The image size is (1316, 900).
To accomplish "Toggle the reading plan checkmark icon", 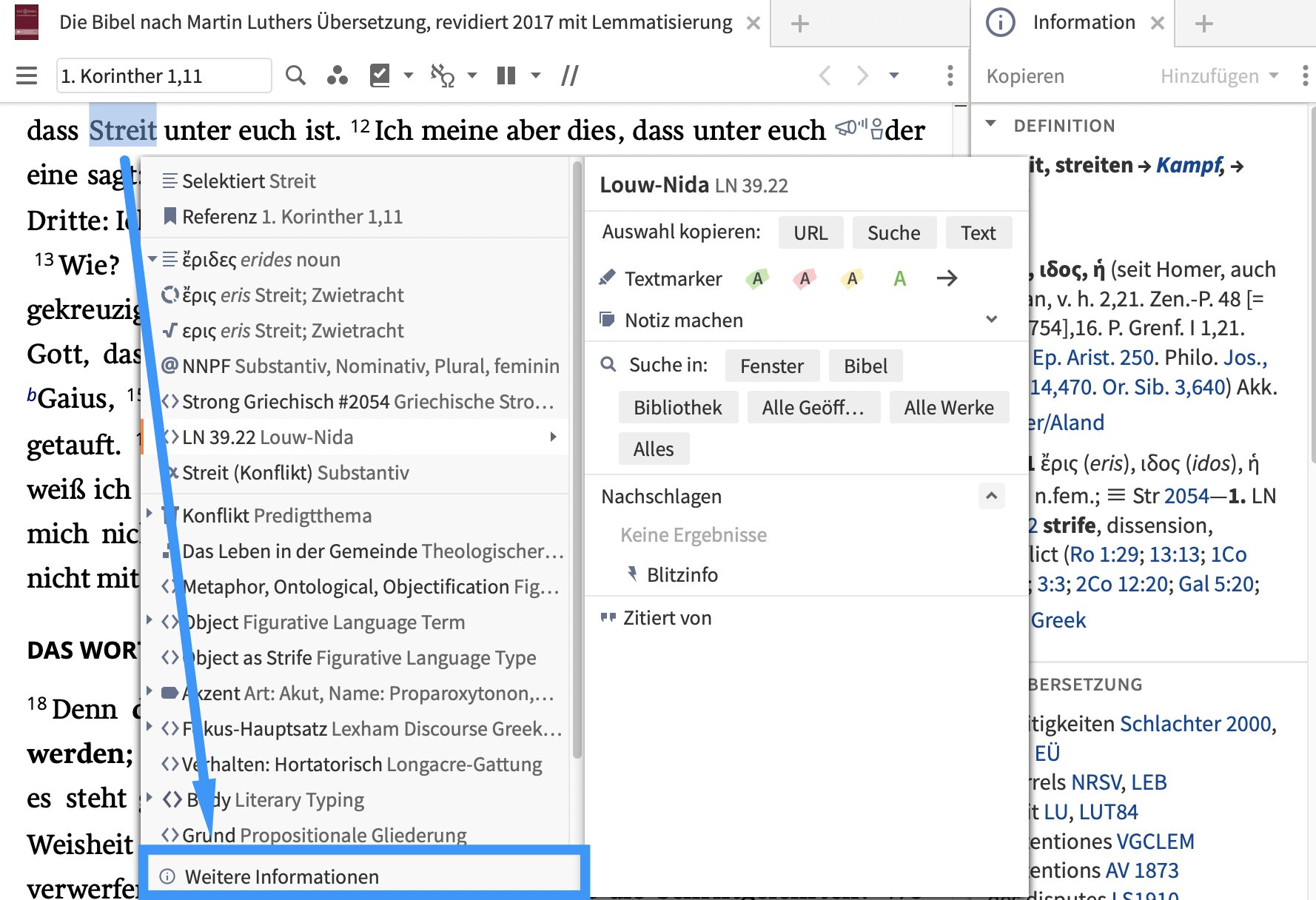I will click(380, 75).
